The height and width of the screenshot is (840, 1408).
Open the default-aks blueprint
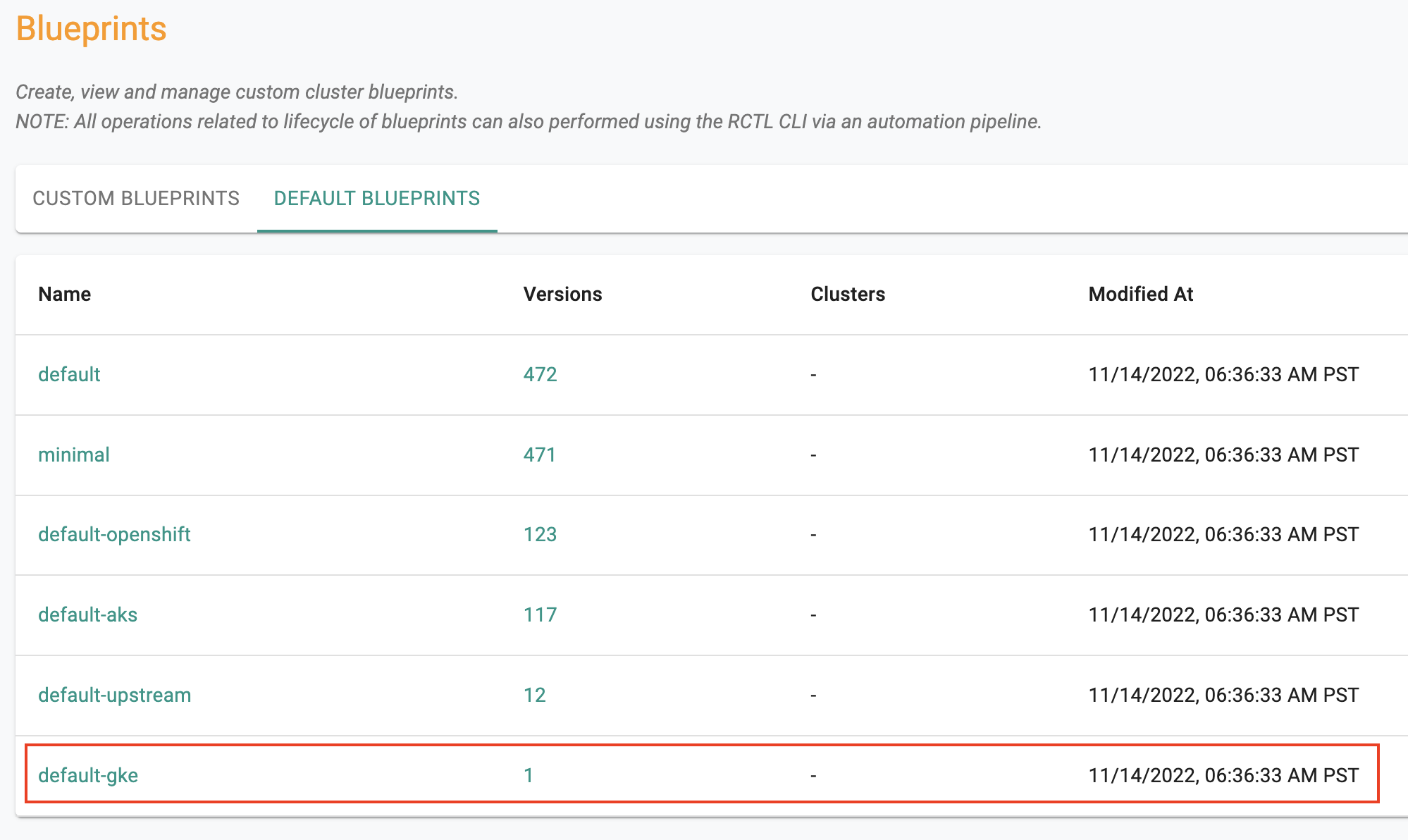coord(87,614)
